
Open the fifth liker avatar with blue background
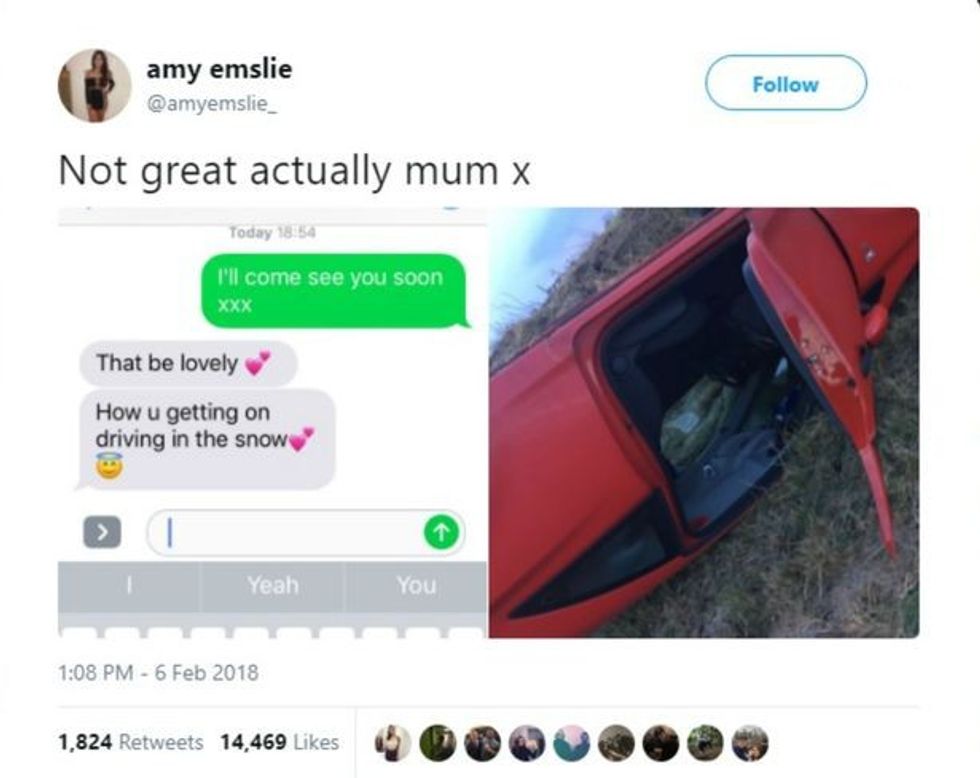(x=572, y=743)
